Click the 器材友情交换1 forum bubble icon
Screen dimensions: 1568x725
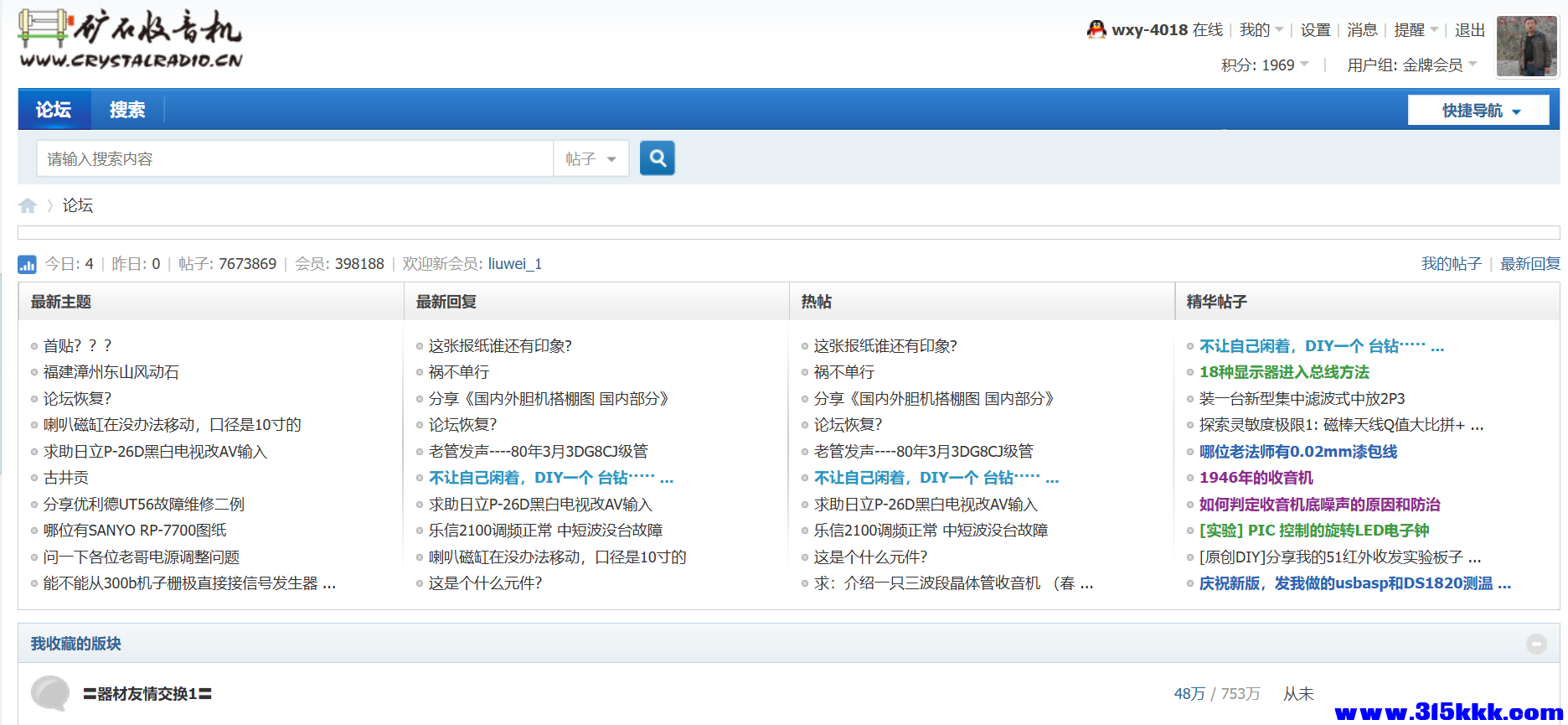point(50,693)
